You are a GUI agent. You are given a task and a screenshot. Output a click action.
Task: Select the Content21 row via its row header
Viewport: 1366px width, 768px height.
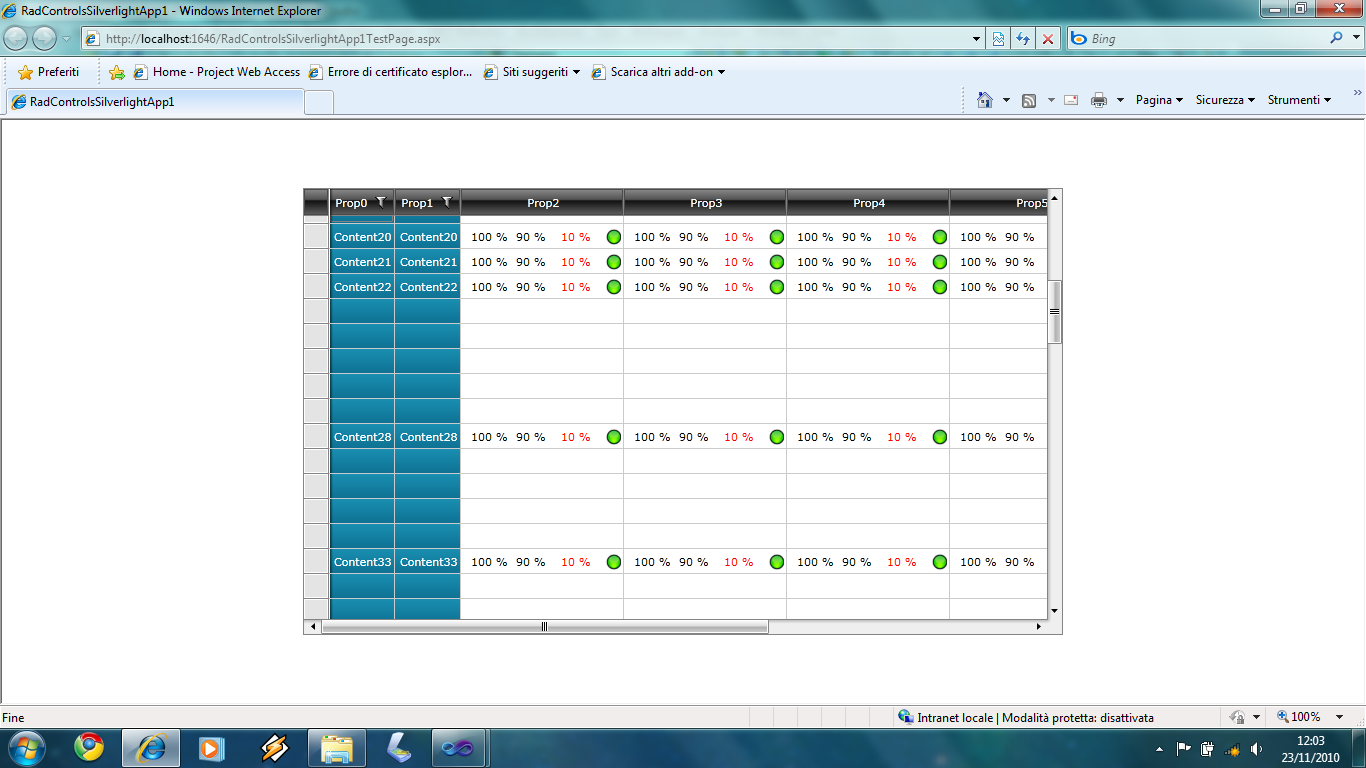click(x=316, y=262)
